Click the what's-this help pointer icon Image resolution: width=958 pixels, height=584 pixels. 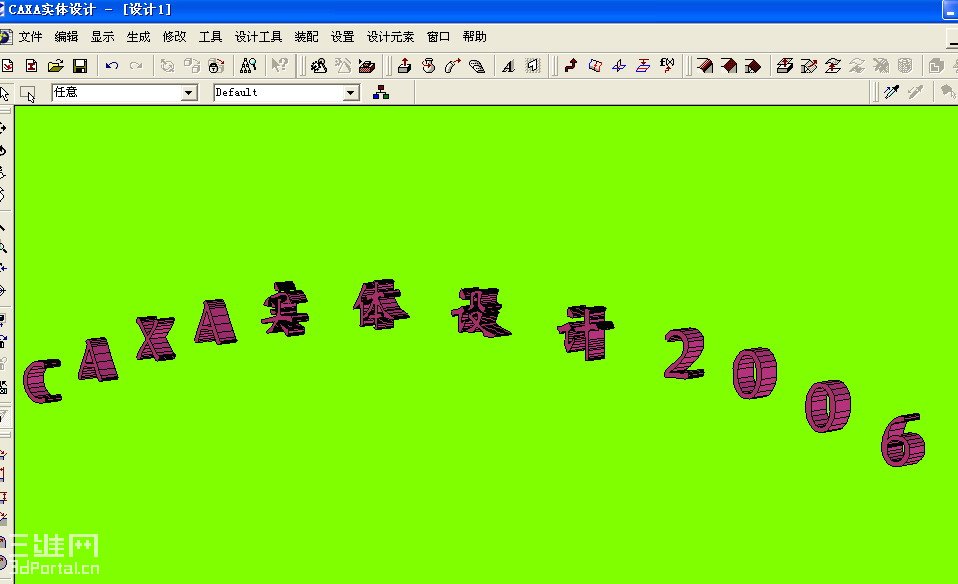tap(279, 65)
